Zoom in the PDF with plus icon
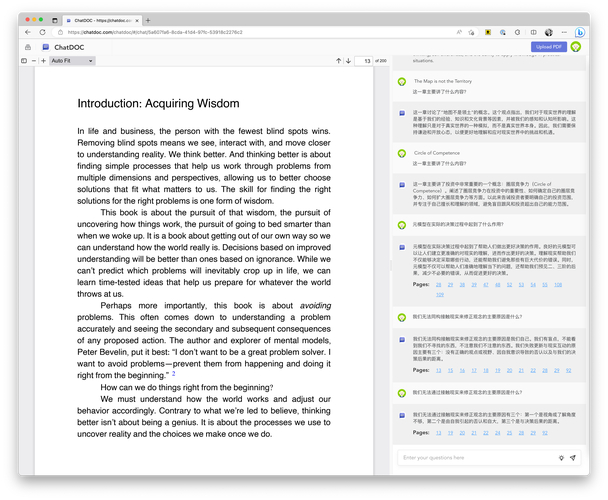Image resolution: width=608 pixels, height=500 pixels. pyautogui.click(x=45, y=61)
